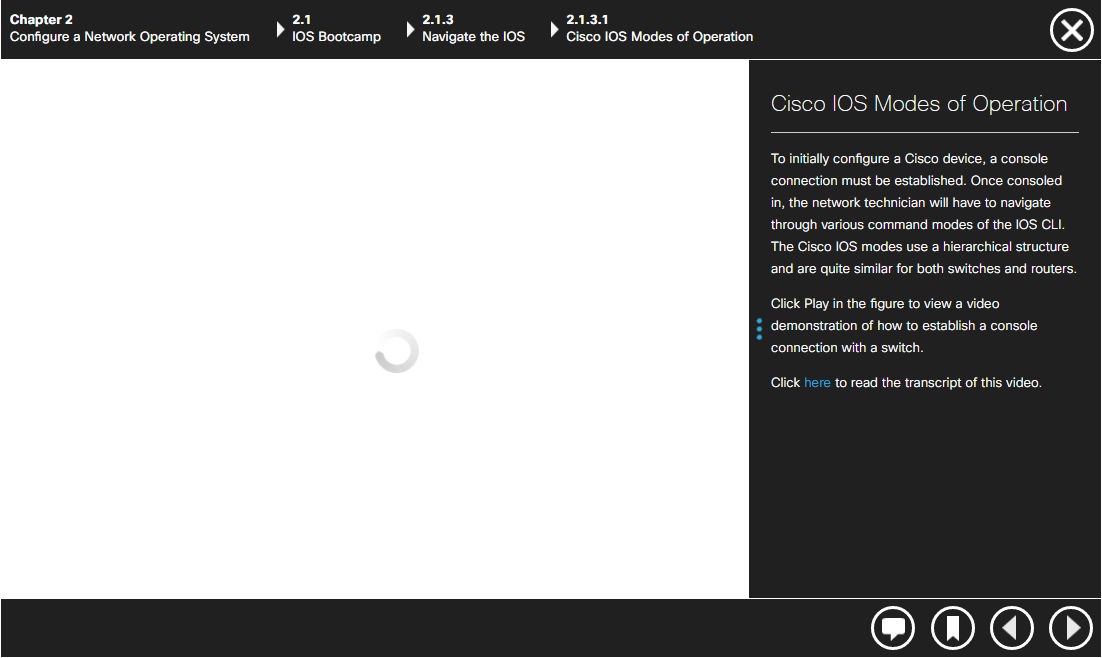The height and width of the screenshot is (658, 1102).
Task: Expand the arrow before 2.1.3 Navigate the IOS
Action: pyautogui.click(x=410, y=30)
